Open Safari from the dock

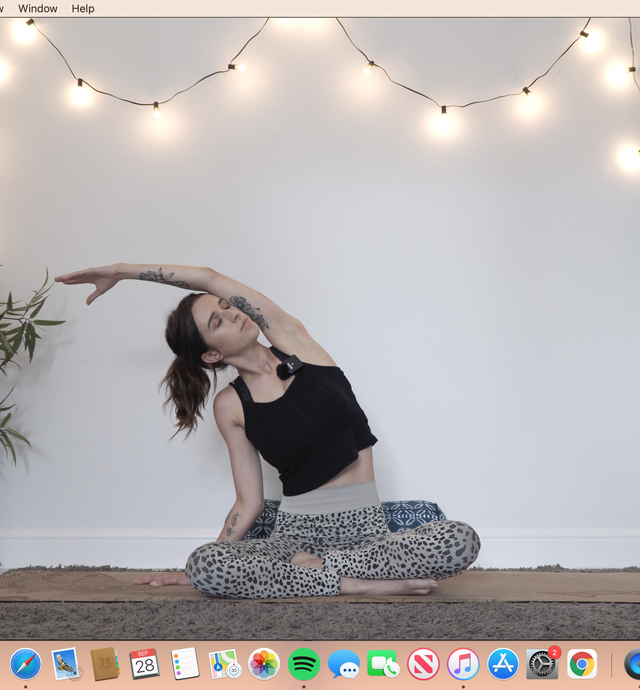(x=26, y=664)
